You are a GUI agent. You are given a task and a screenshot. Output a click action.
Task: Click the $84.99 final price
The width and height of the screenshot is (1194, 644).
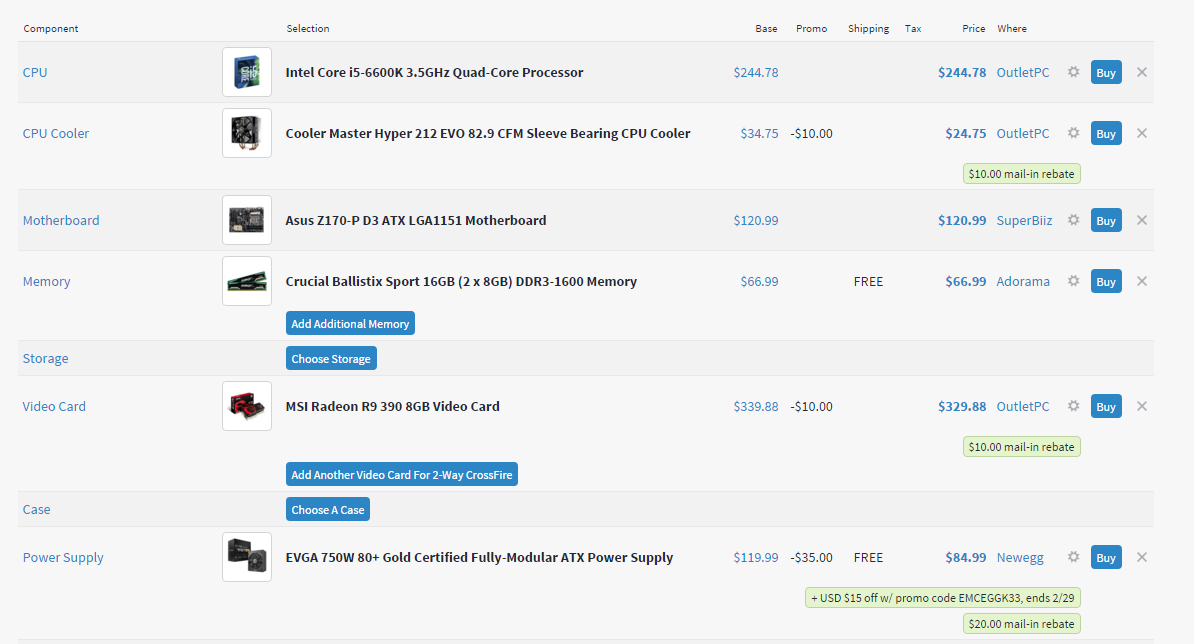[x=966, y=557]
